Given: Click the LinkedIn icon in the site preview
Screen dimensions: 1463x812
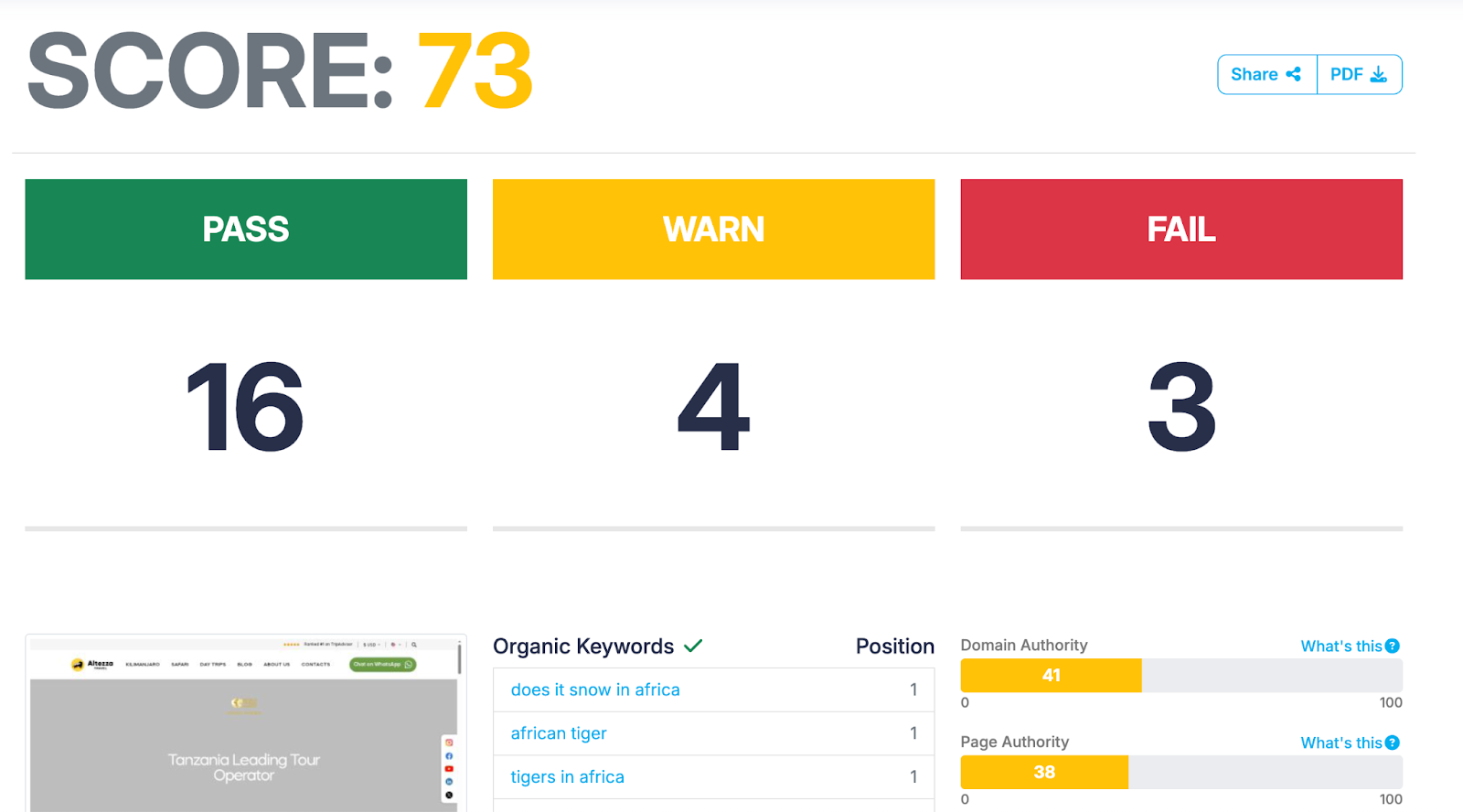Looking at the screenshot, I should [x=449, y=782].
